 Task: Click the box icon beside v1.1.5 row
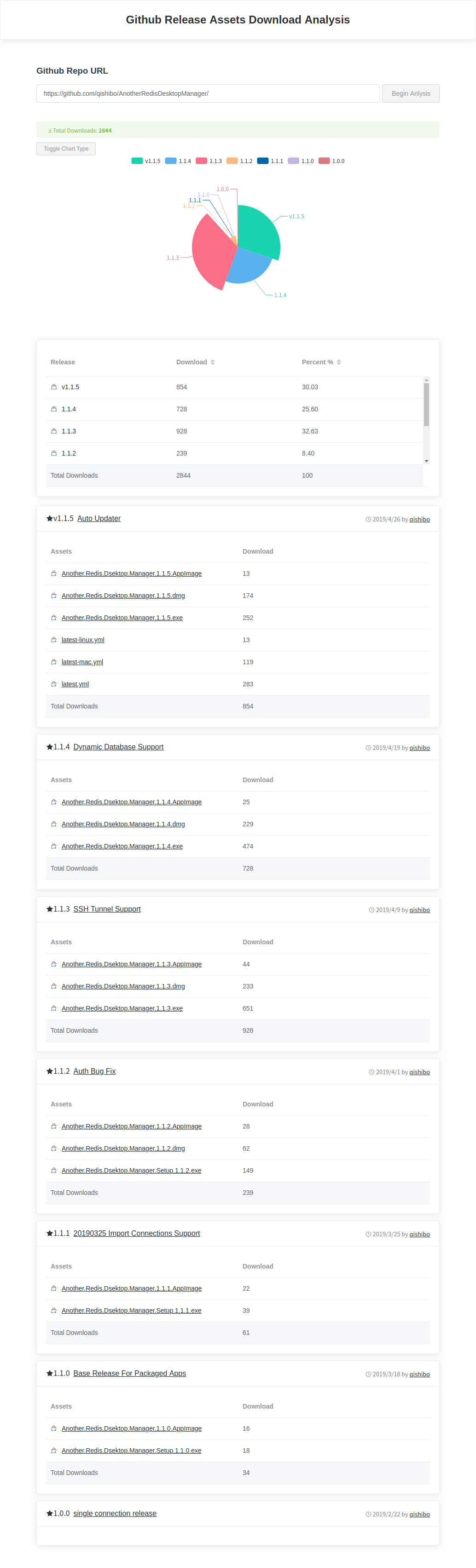click(53, 387)
